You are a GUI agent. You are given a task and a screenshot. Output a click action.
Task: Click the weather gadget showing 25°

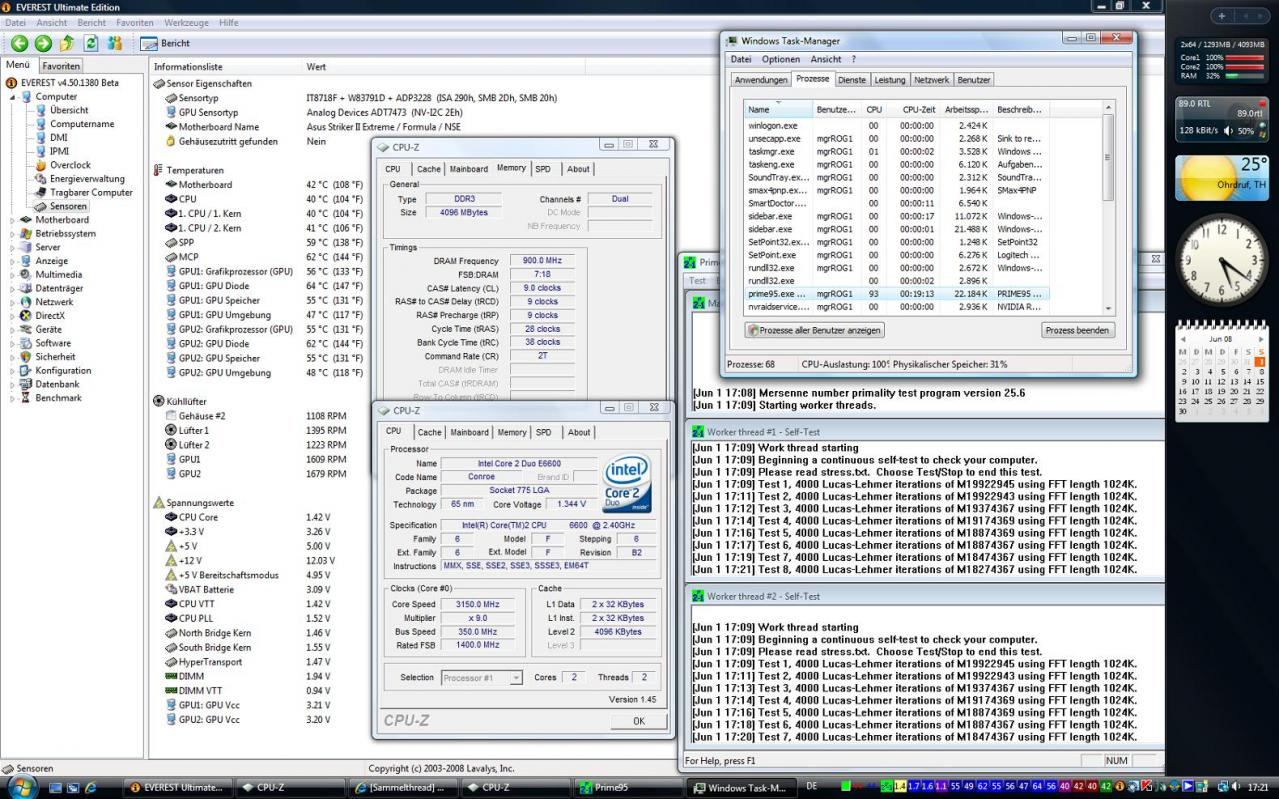click(x=1222, y=176)
